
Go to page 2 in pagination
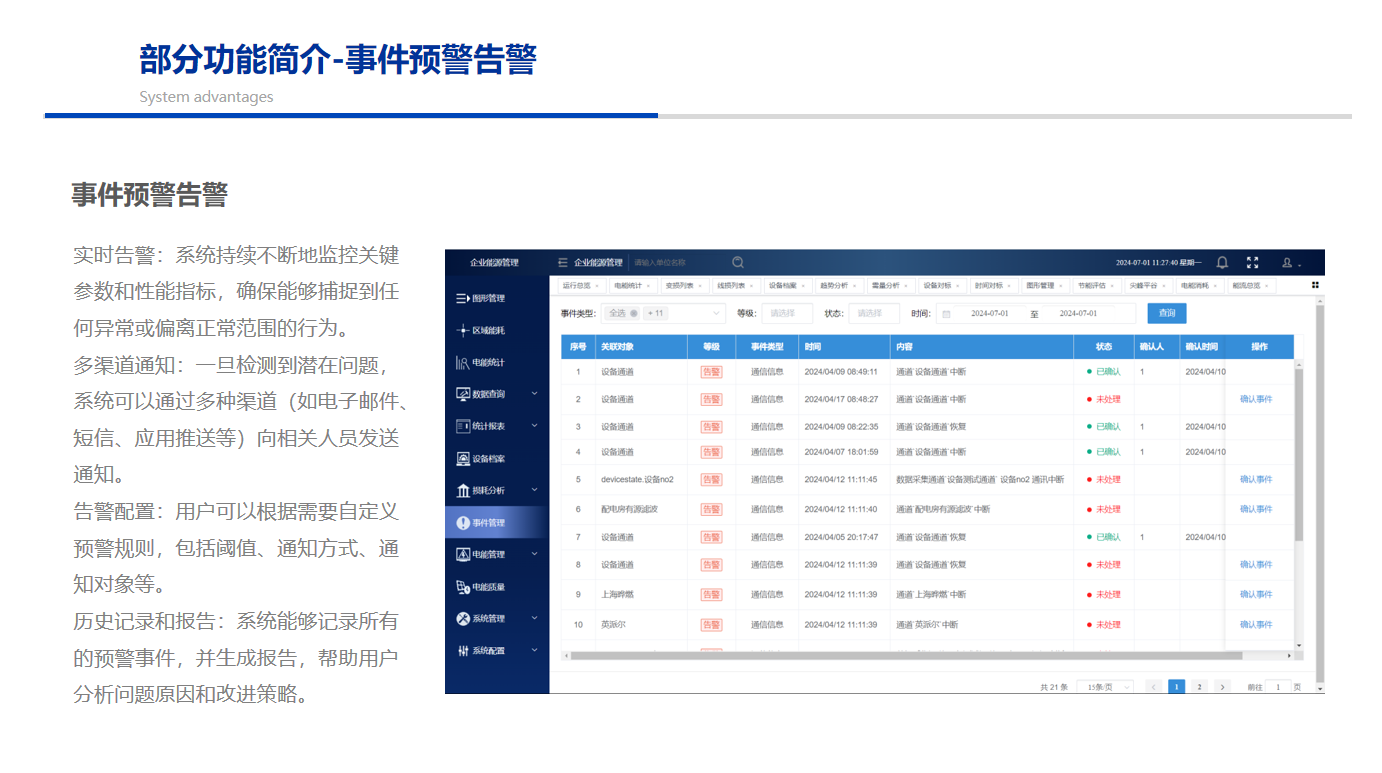(x=1199, y=687)
